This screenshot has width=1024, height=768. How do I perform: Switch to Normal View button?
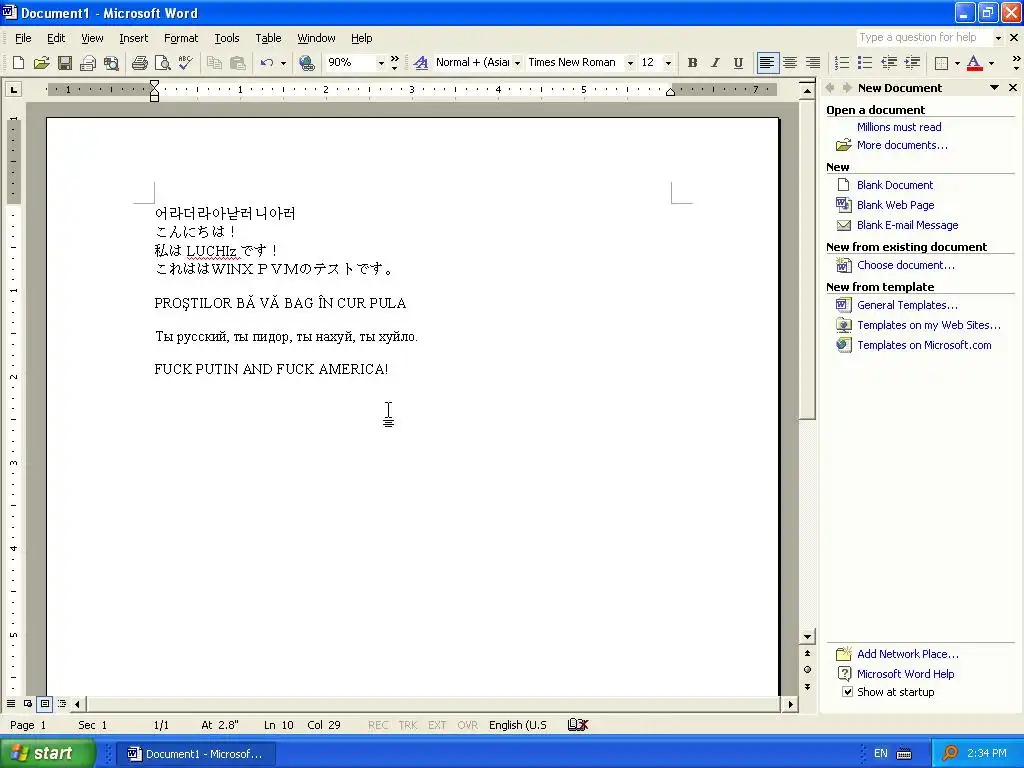[11, 704]
